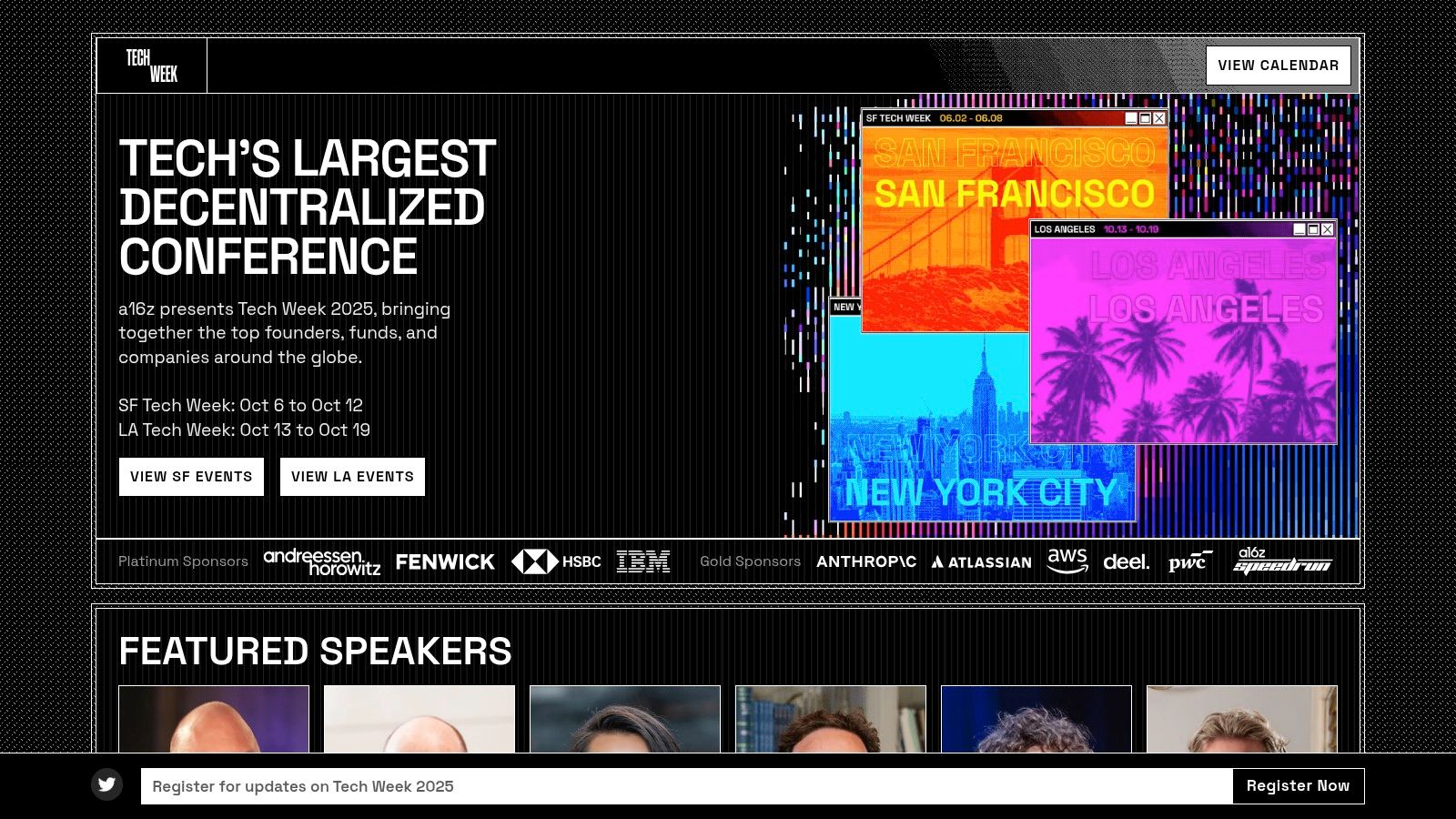This screenshot has width=1456, height=819.
Task: Open the deel. sponsor logo
Action: [1127, 562]
